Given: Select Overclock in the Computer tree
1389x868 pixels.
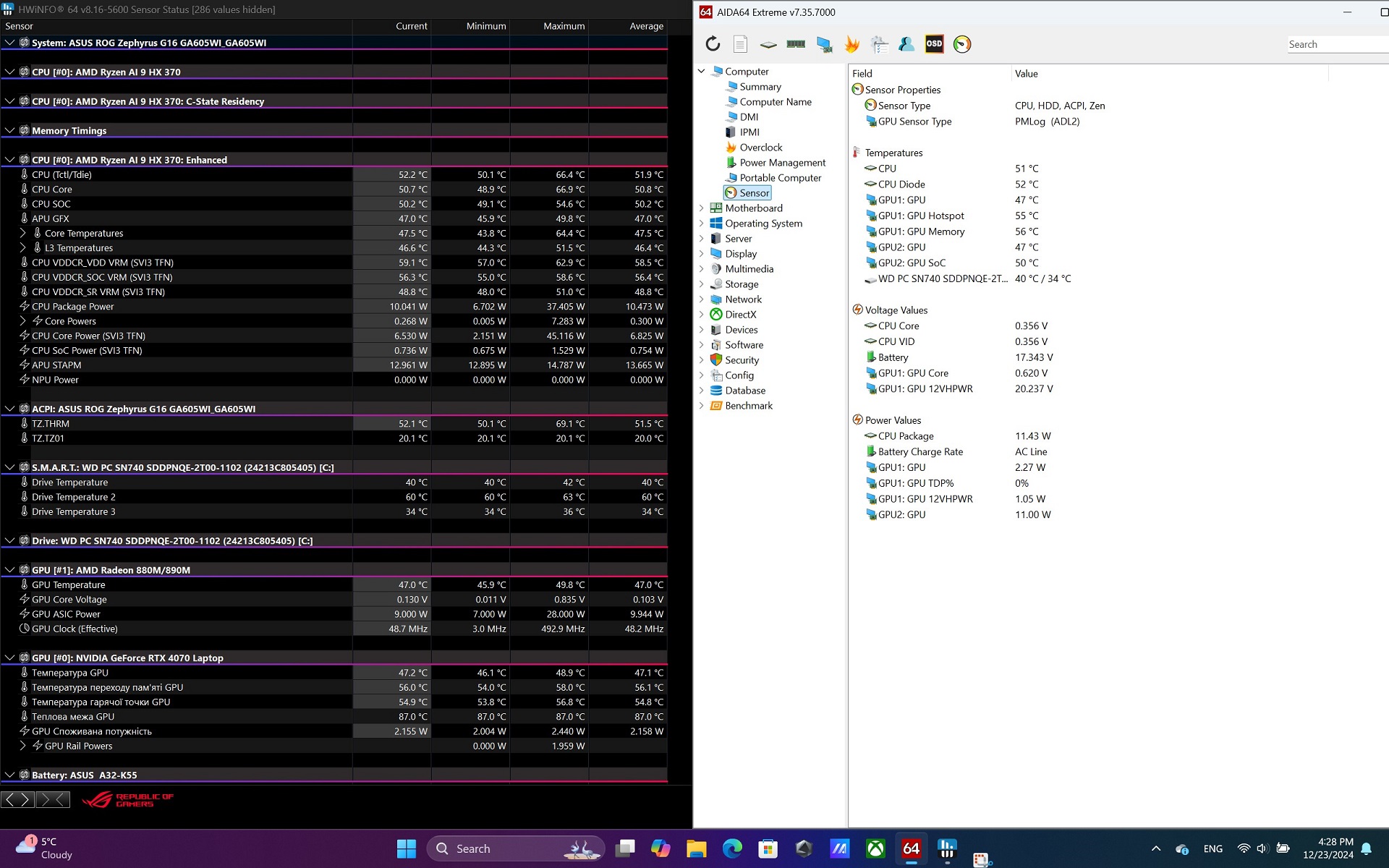Looking at the screenshot, I should [x=760, y=148].
